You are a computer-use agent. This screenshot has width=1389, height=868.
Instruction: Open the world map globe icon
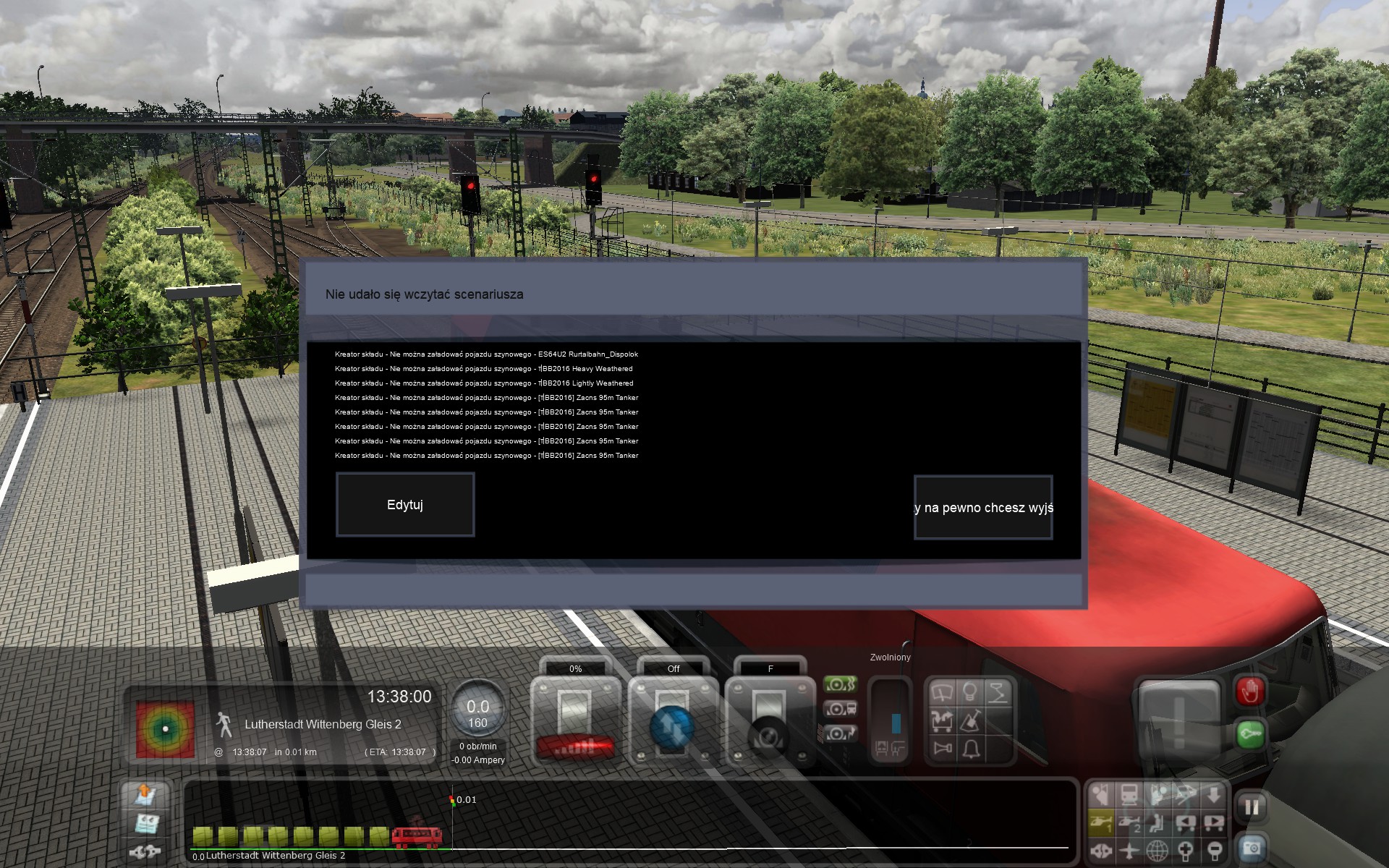pos(1157,851)
